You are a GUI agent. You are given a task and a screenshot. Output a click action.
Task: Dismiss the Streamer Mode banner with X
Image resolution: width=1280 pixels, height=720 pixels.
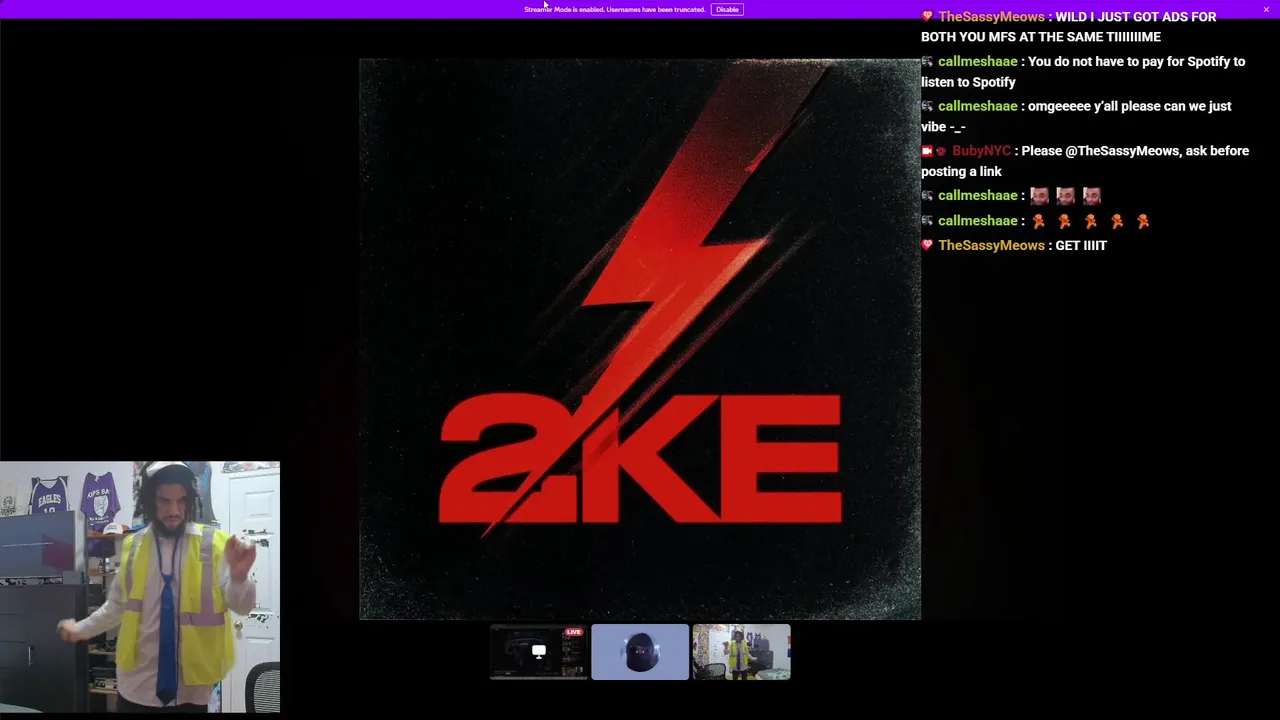click(x=1266, y=9)
